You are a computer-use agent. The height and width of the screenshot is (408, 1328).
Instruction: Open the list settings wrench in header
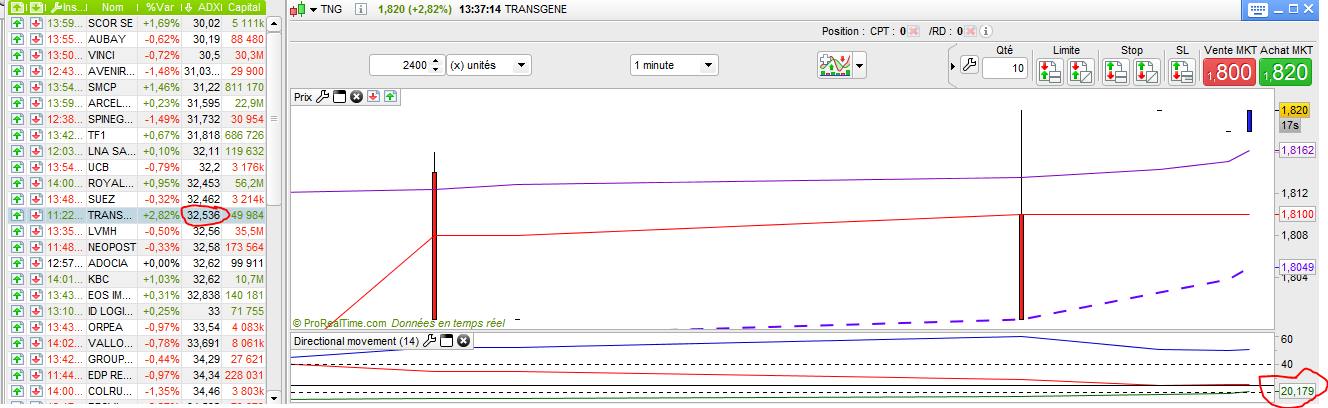(54, 6)
